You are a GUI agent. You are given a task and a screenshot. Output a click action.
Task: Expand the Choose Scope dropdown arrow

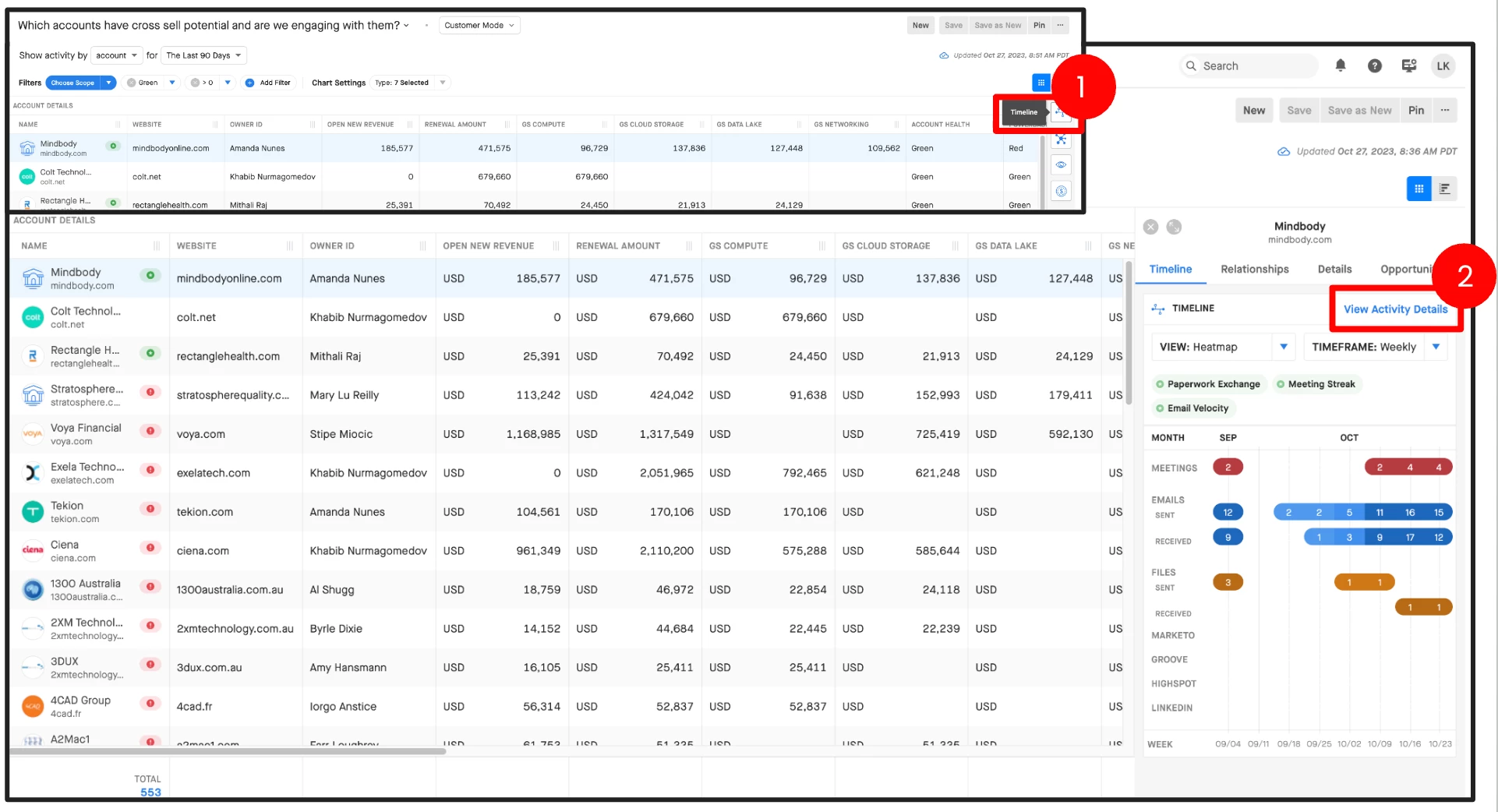click(x=109, y=83)
